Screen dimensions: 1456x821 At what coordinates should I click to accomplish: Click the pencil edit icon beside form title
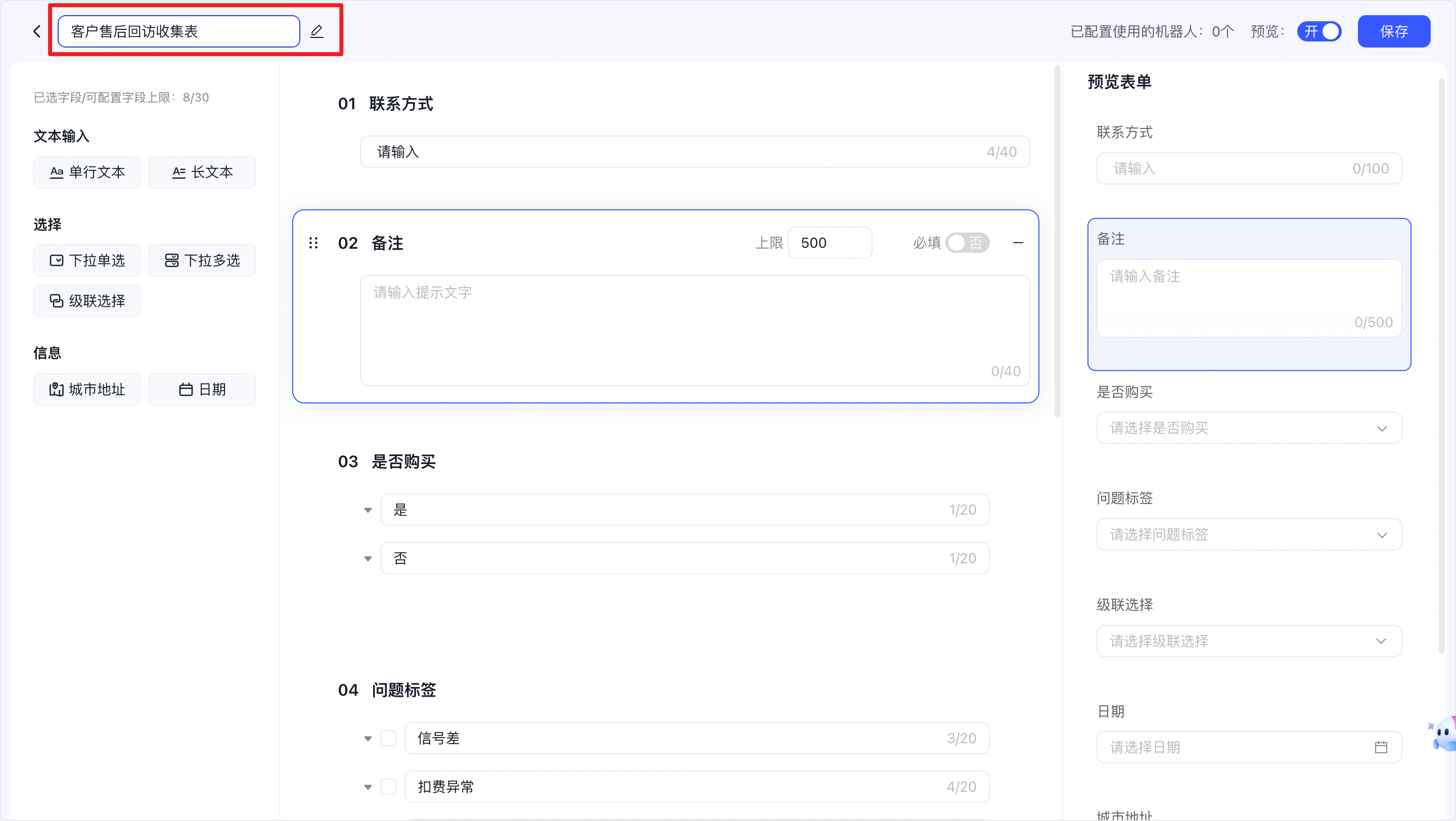click(317, 32)
